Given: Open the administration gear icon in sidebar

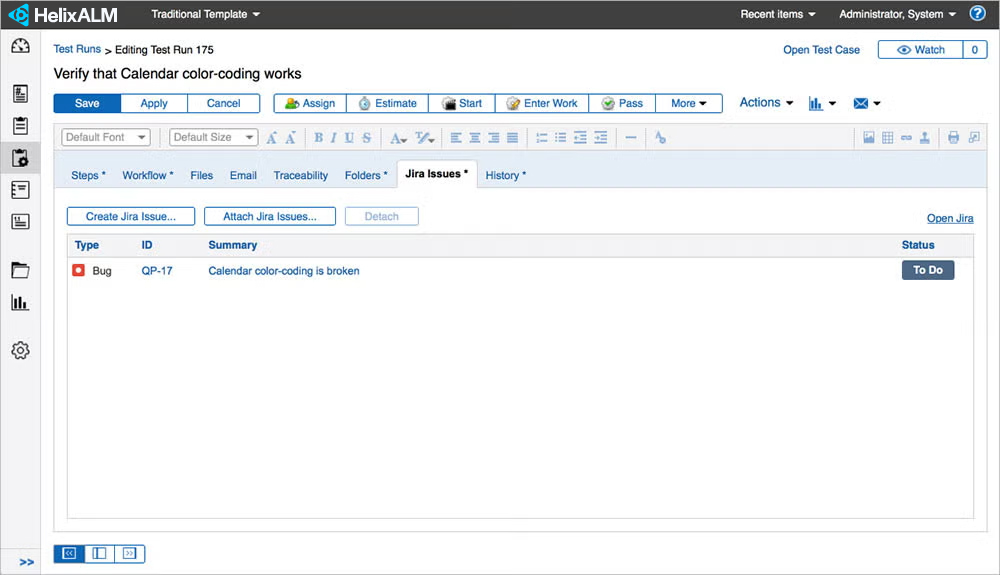Looking at the screenshot, I should click(x=20, y=350).
